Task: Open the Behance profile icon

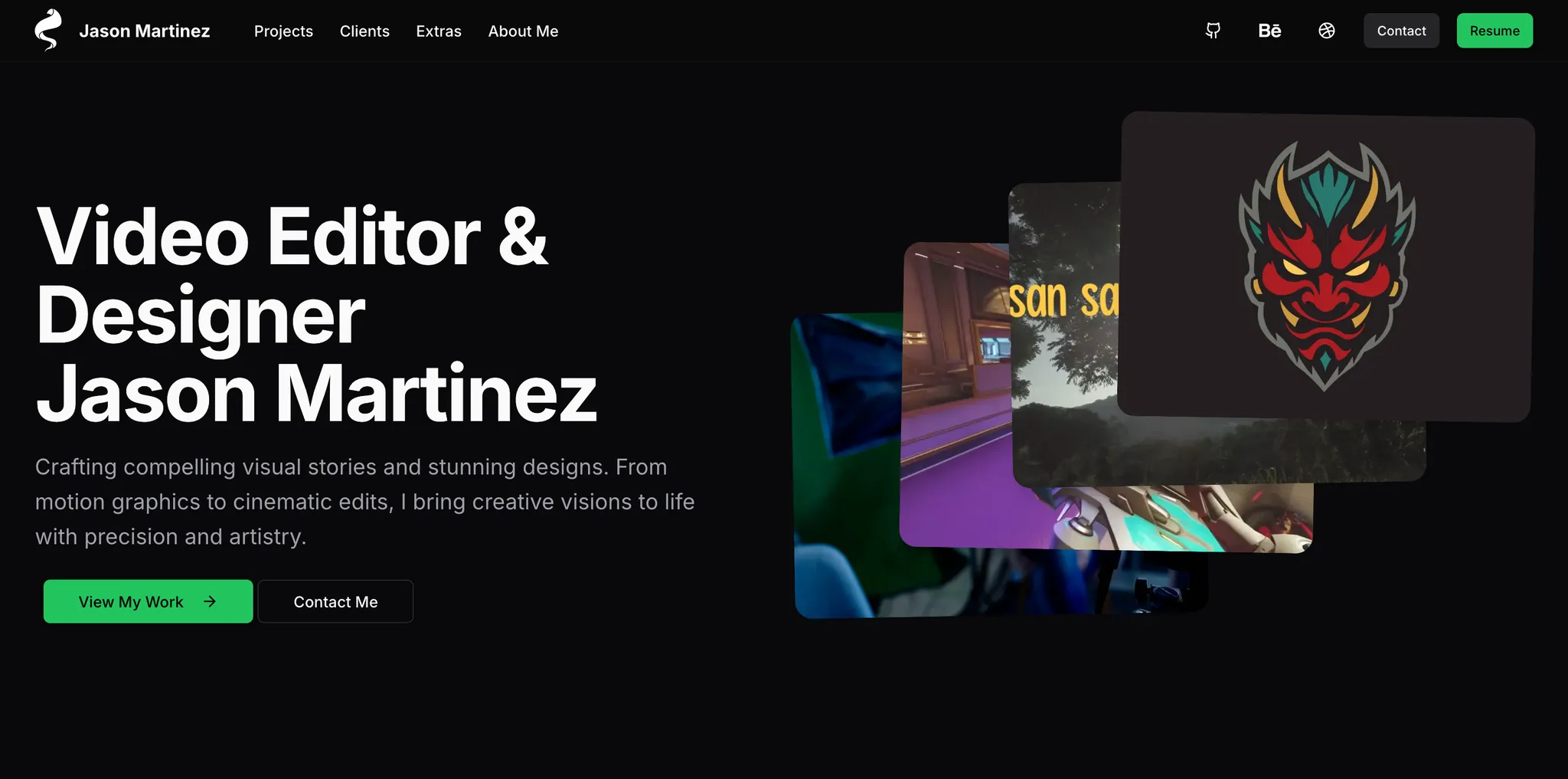Action: [1269, 31]
